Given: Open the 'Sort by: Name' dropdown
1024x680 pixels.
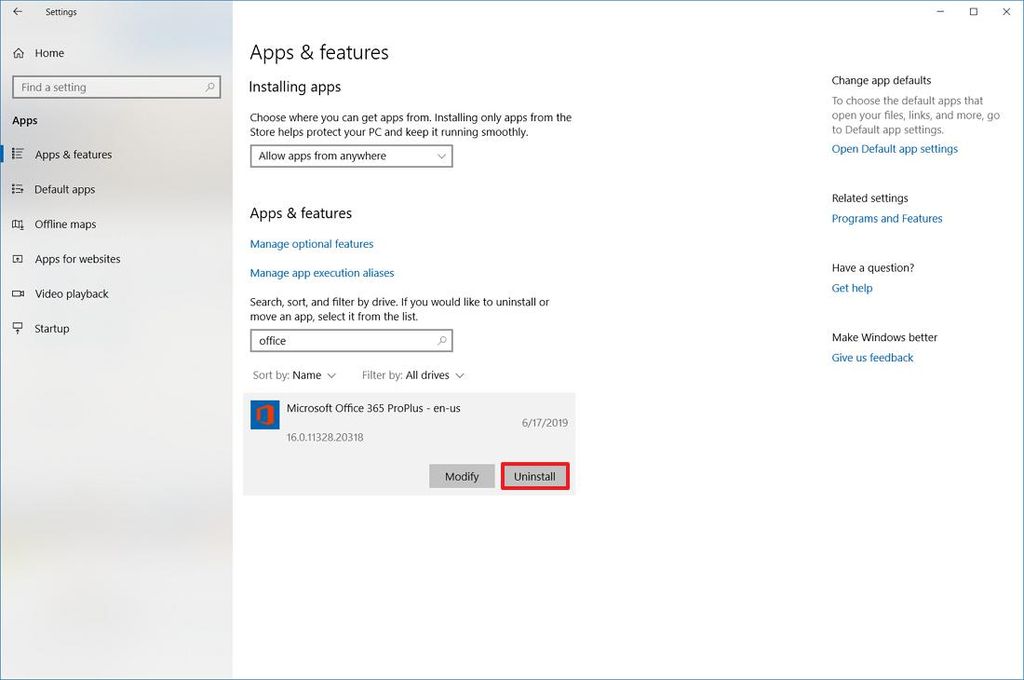Looking at the screenshot, I should pyautogui.click(x=294, y=375).
